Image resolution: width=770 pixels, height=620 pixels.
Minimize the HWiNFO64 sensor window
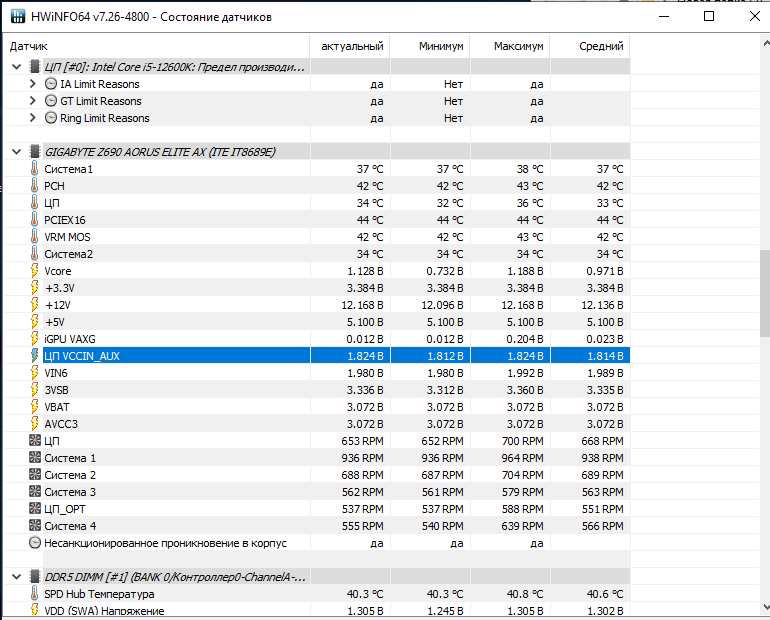click(664, 16)
